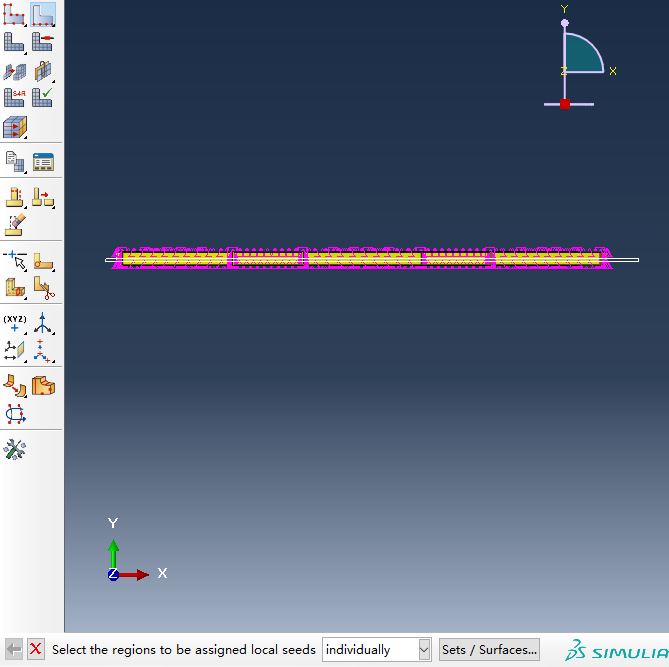This screenshot has width=669, height=667.
Task: Open the wrench and screwdriver tools icon
Action: [15, 449]
